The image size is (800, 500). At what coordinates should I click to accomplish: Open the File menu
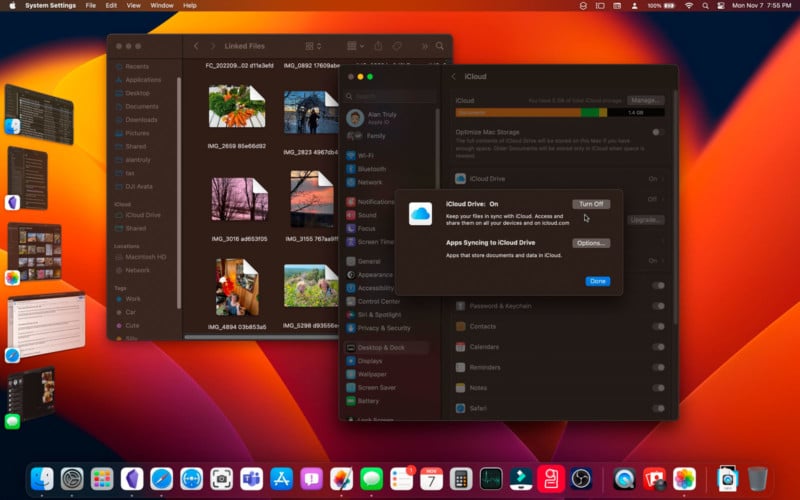[91, 6]
